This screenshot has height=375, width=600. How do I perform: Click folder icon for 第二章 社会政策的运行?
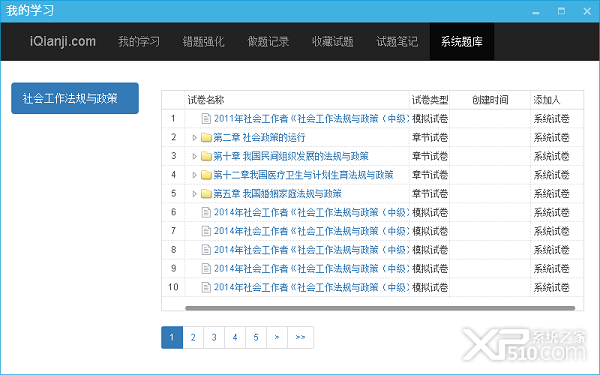click(x=206, y=137)
